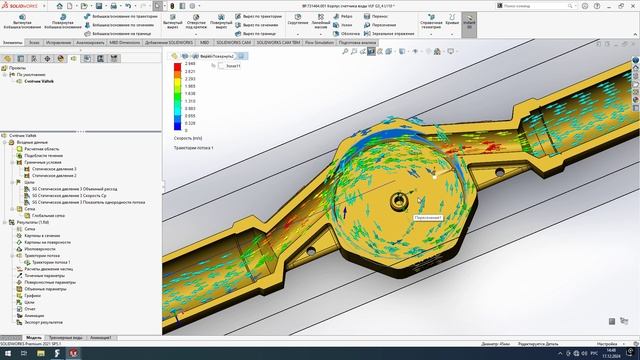Click the blue color at legend bottom
Image resolution: width=640 pixels, height=360 pixels.
pyautogui.click(x=178, y=126)
